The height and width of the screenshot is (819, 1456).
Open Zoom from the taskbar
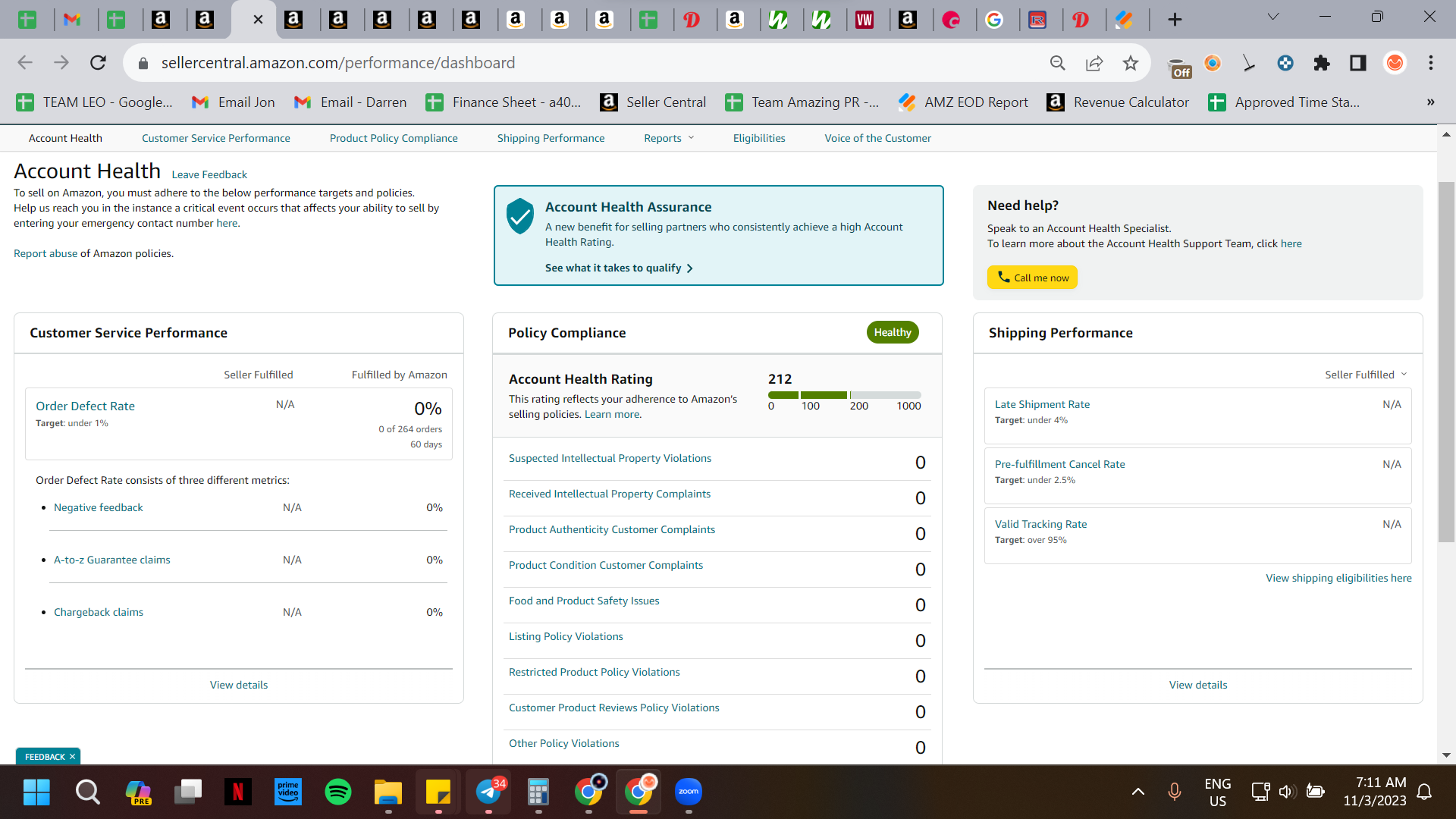(689, 792)
